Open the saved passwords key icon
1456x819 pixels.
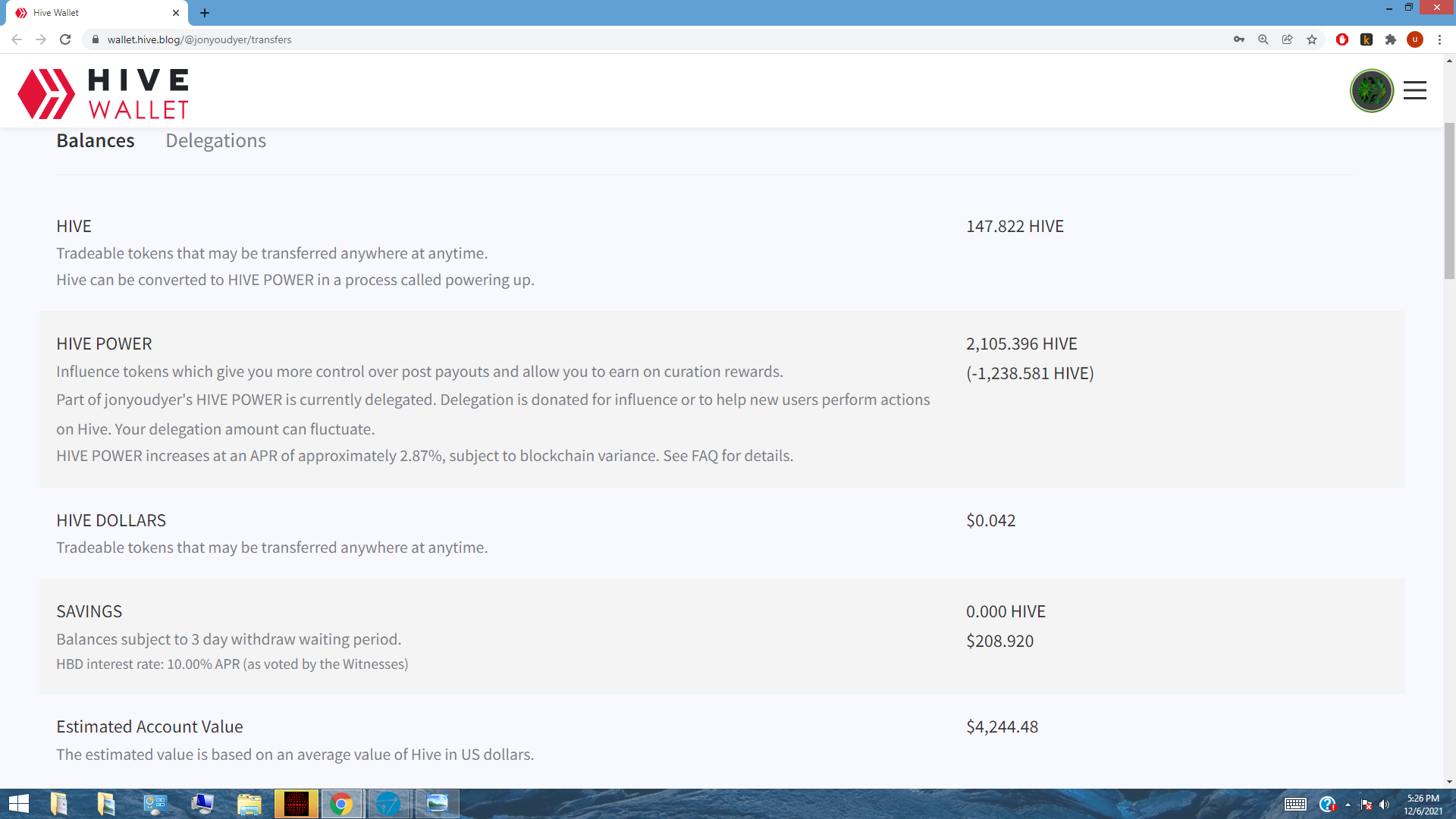(x=1239, y=39)
